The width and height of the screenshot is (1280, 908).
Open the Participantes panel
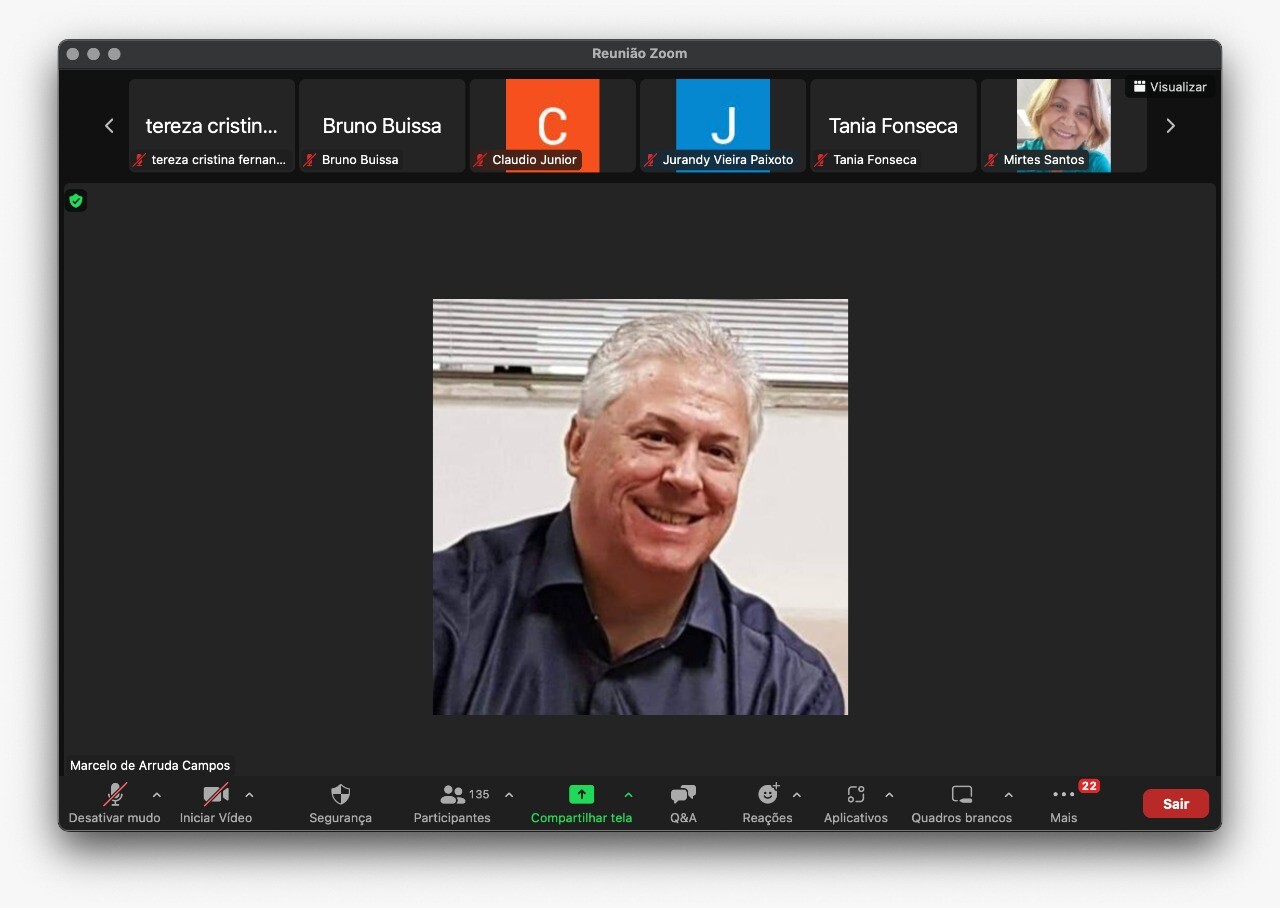(453, 795)
